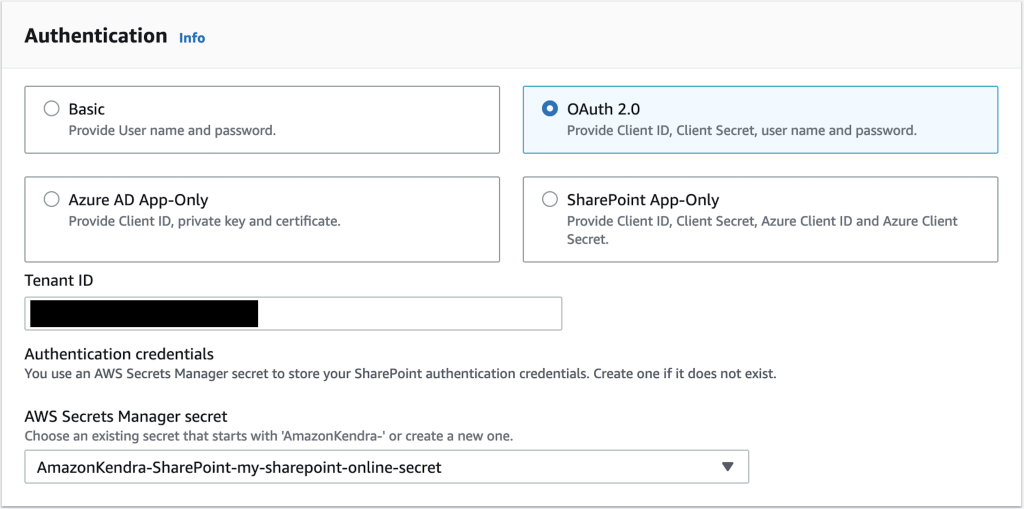The height and width of the screenshot is (509, 1024).
Task: Choose the Azure AD App-Only radio button
Action: pyautogui.click(x=51, y=200)
